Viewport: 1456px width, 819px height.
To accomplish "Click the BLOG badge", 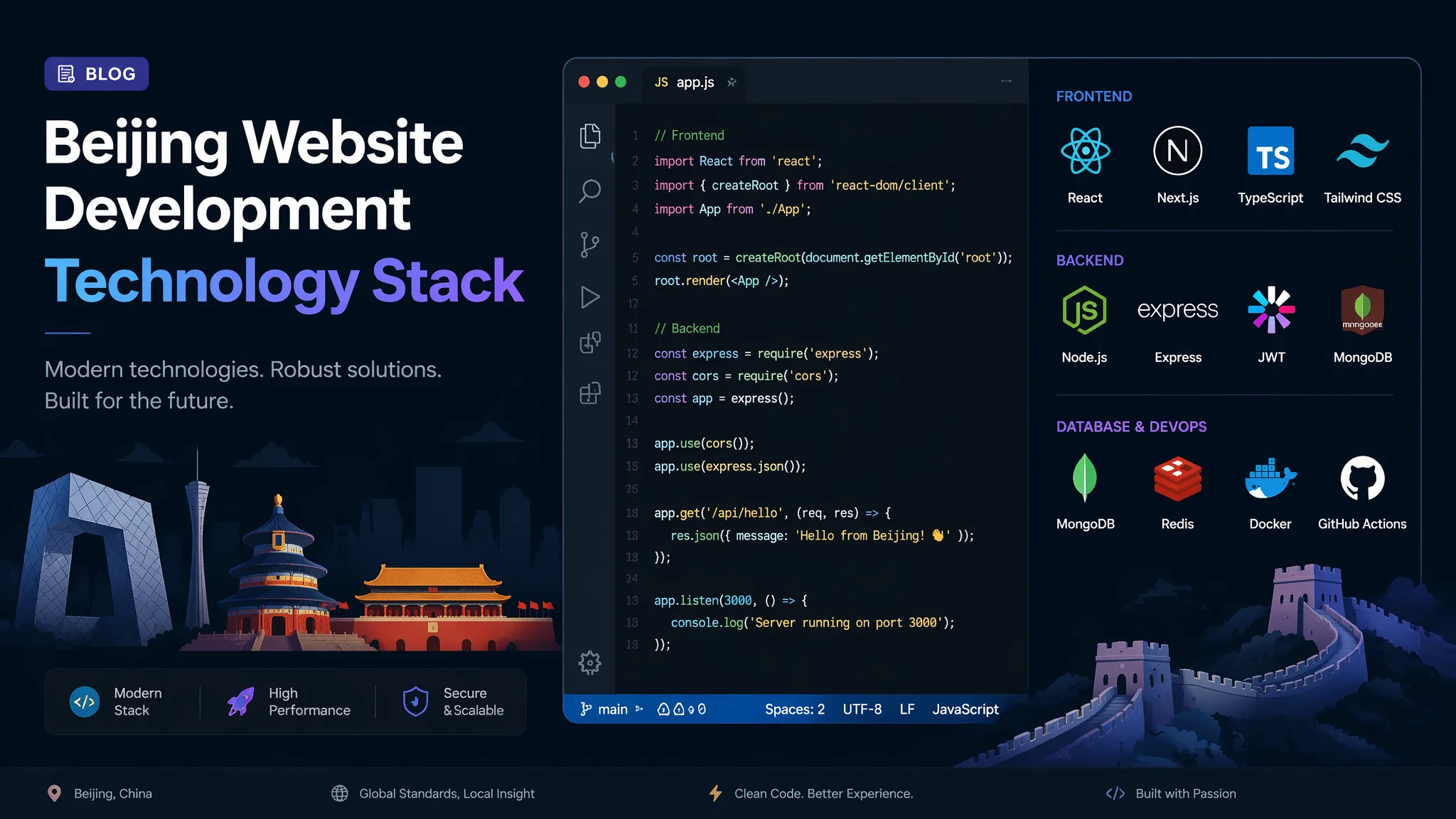I will [97, 74].
